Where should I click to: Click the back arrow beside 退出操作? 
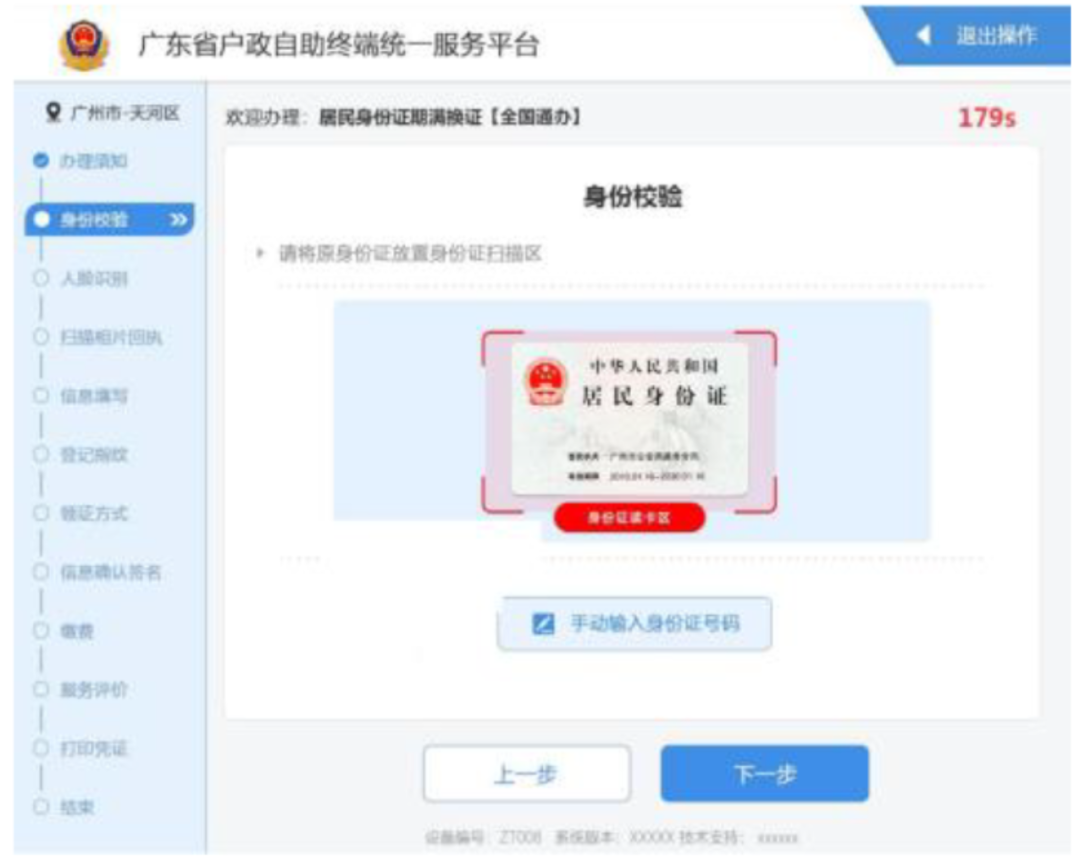924,35
